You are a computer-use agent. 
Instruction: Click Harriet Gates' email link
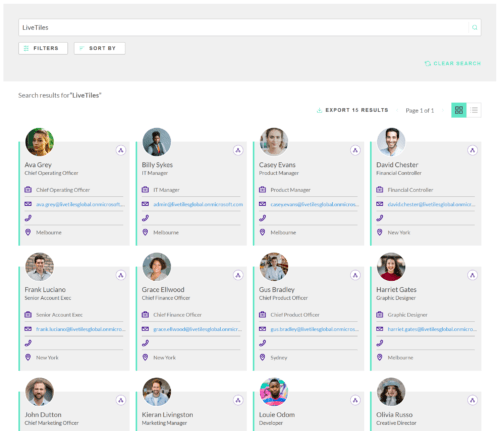coord(432,329)
